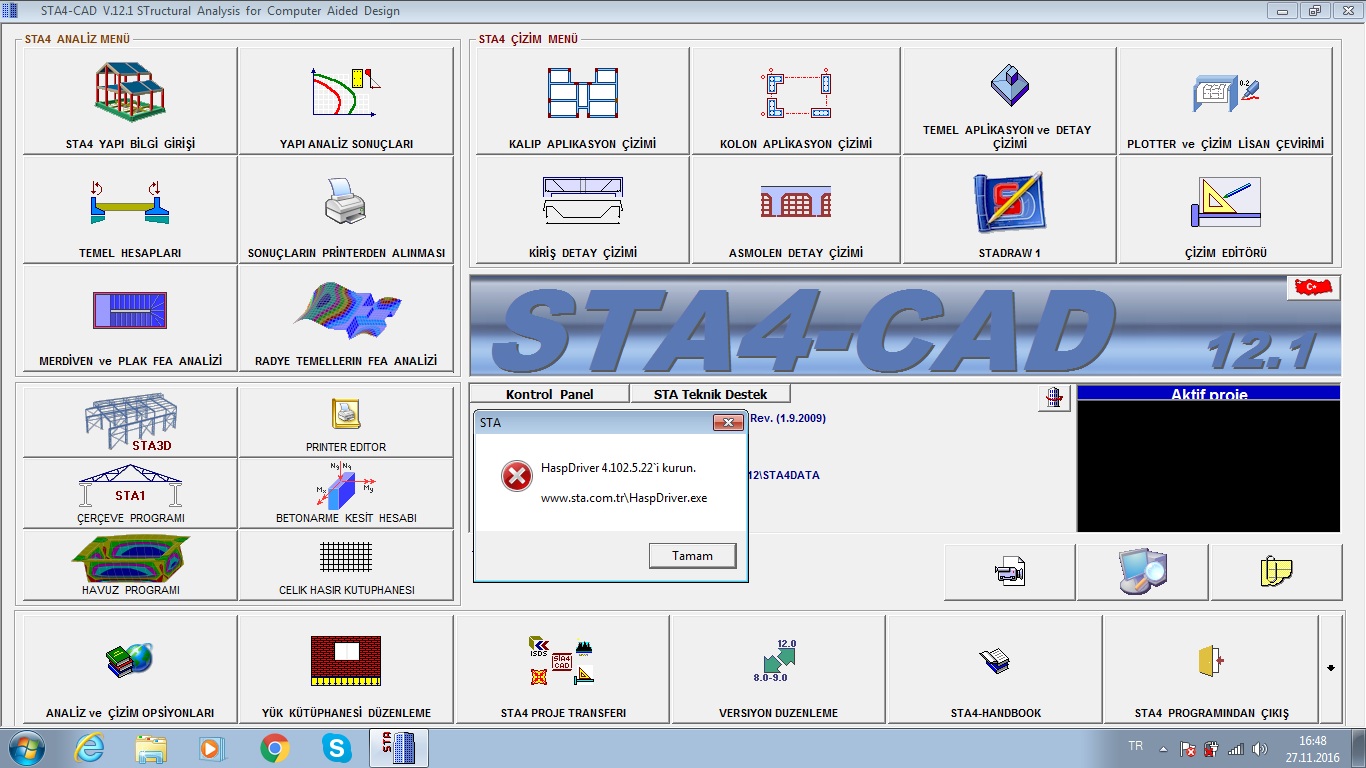Image resolution: width=1366 pixels, height=768 pixels.
Task: Open the STA3D steel structure program
Action: [x=130, y=422]
